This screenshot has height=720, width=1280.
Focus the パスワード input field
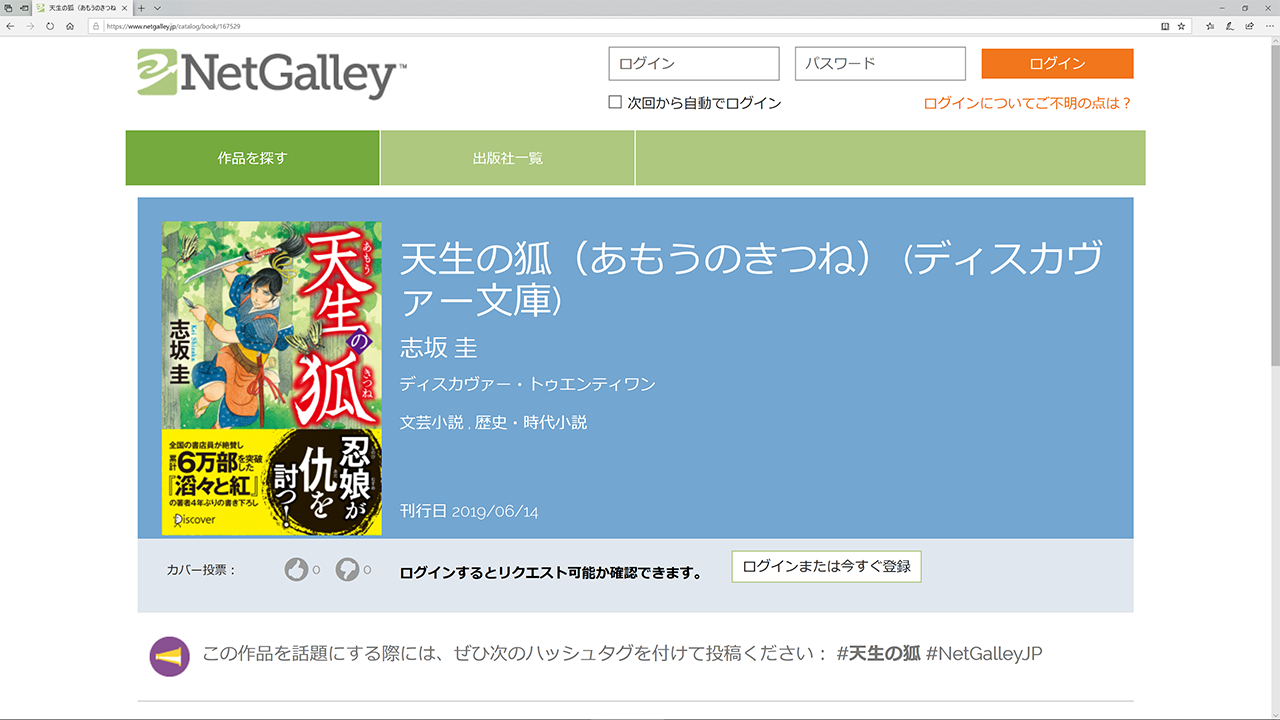[880, 63]
